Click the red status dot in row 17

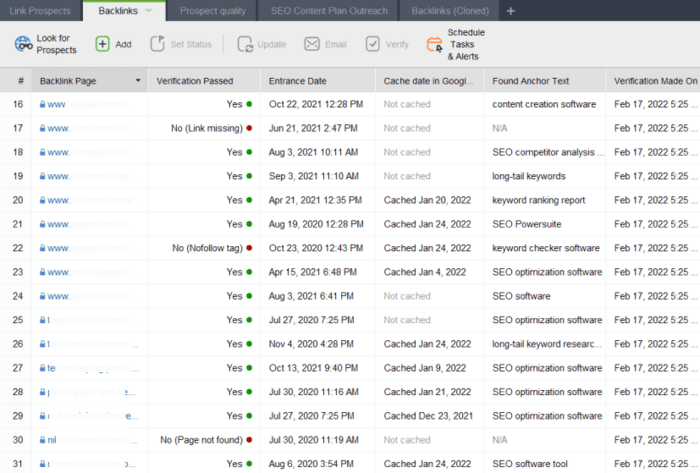pos(249,128)
